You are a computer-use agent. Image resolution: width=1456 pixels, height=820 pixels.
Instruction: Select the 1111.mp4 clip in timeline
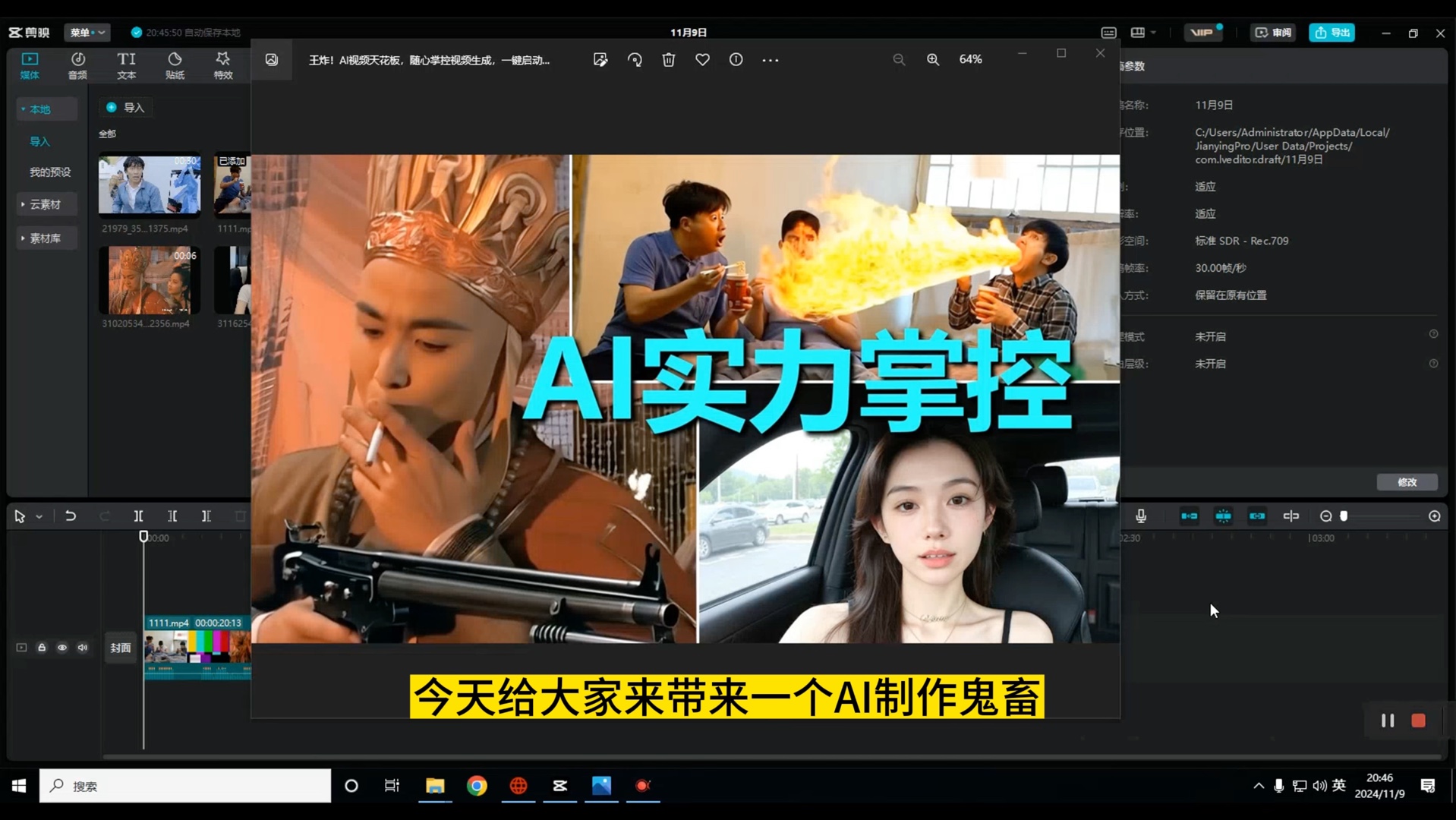coord(197,648)
